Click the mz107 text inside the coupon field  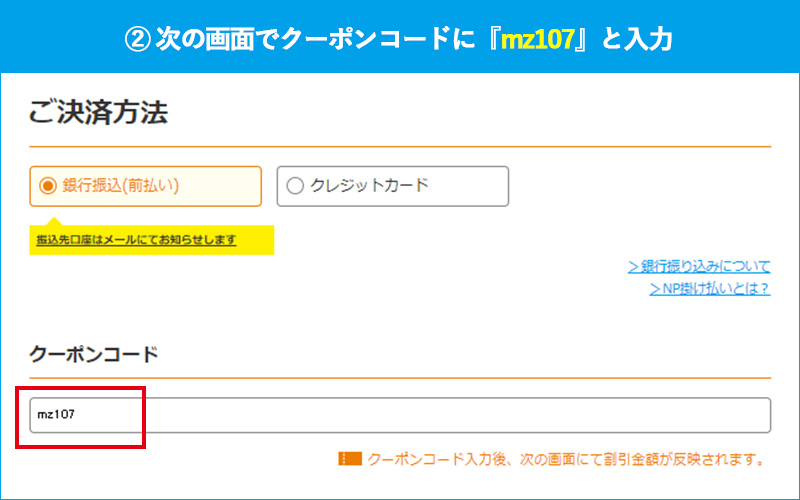coord(58,415)
